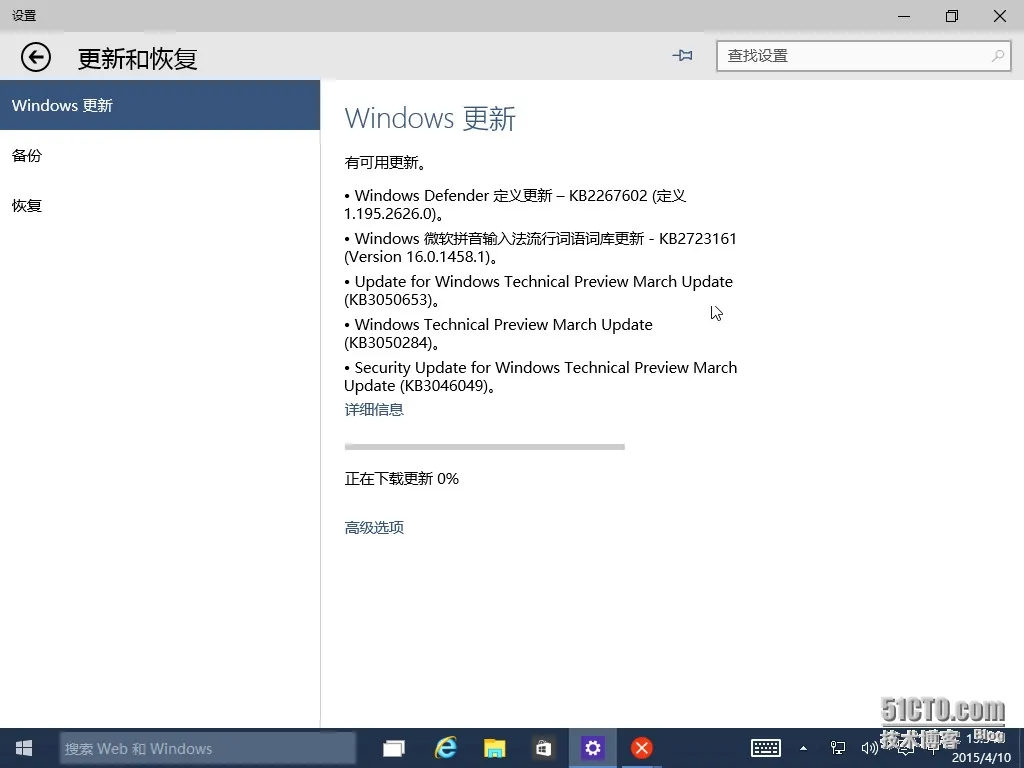Expand the hidden tray icons arrow
Viewport: 1024px width, 768px height.
804,748
